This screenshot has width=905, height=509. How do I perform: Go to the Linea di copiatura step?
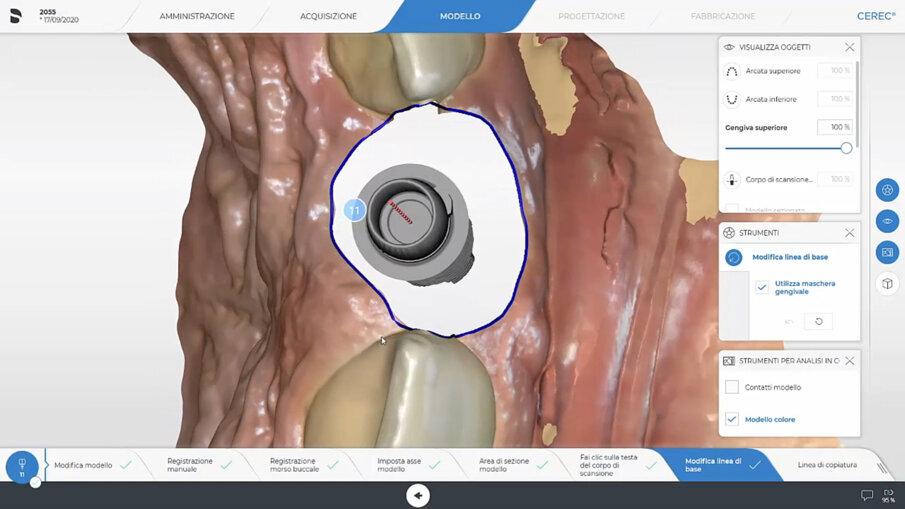(x=827, y=465)
